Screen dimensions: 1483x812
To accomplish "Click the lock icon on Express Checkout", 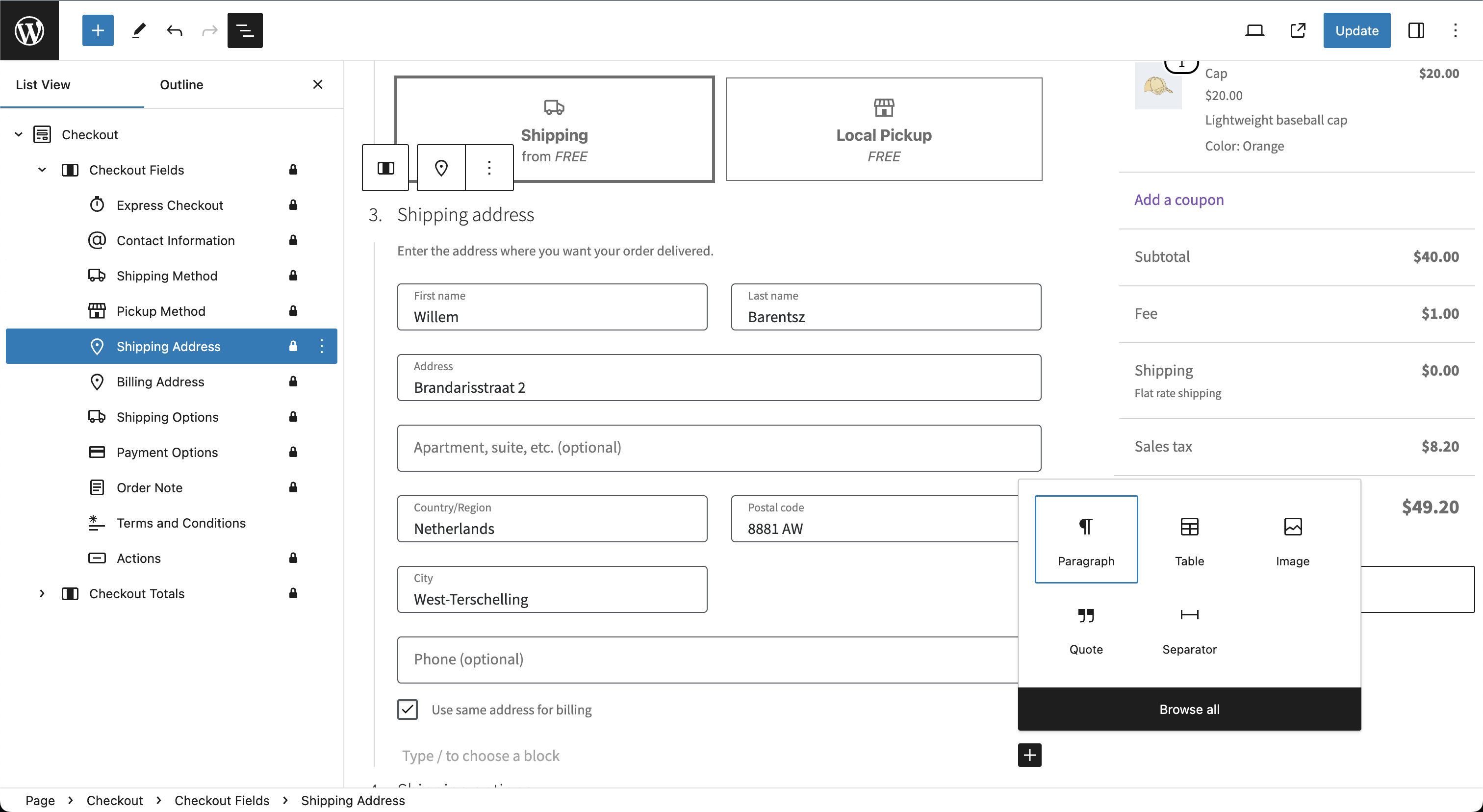I will point(293,205).
